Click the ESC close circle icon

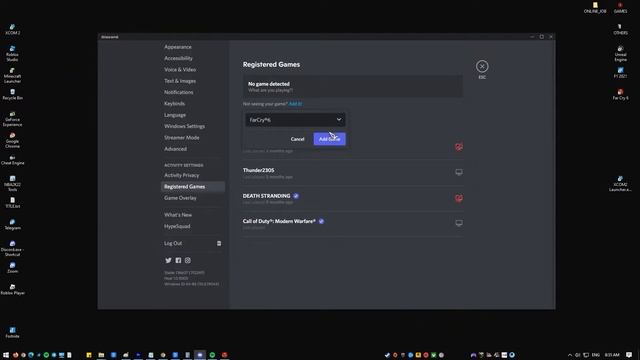click(x=482, y=66)
